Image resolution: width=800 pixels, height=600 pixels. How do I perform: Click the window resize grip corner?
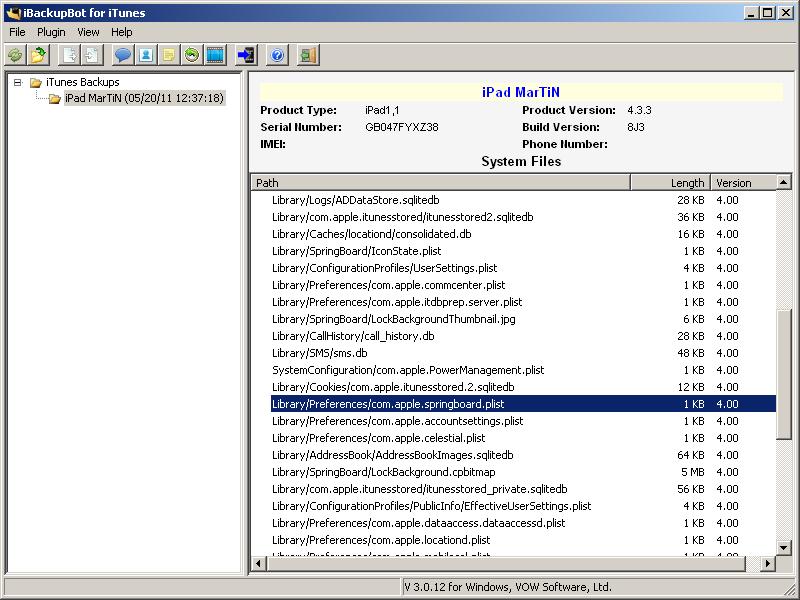(790, 588)
